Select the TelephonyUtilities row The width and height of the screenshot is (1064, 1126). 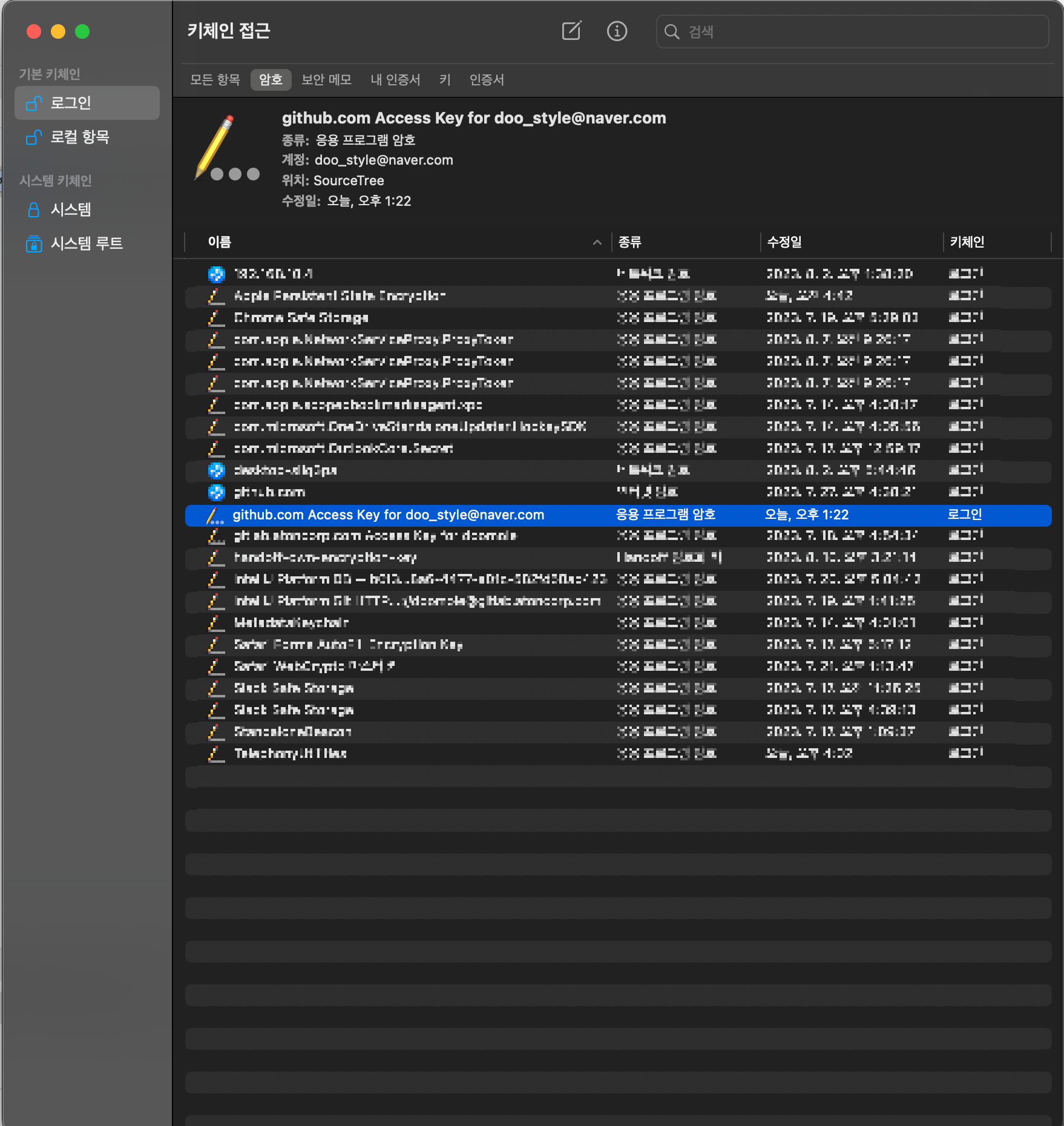(x=618, y=754)
